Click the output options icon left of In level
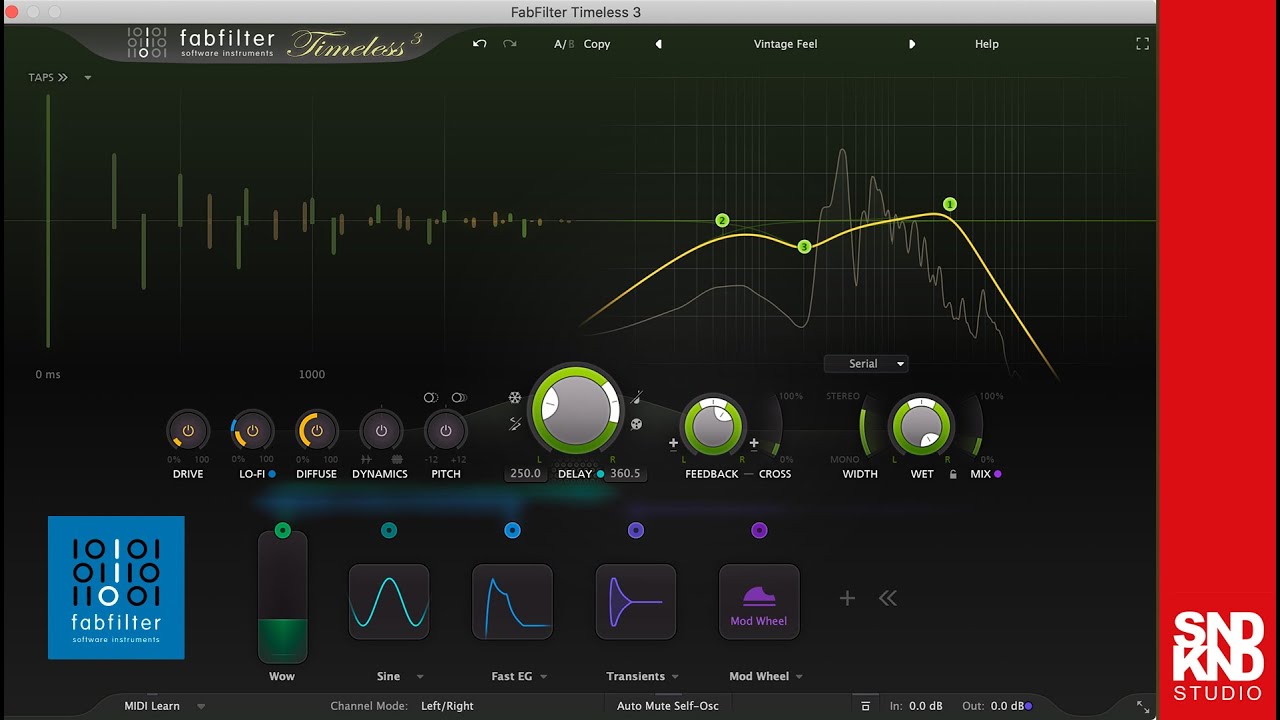Viewport: 1280px width, 720px height. click(x=866, y=706)
